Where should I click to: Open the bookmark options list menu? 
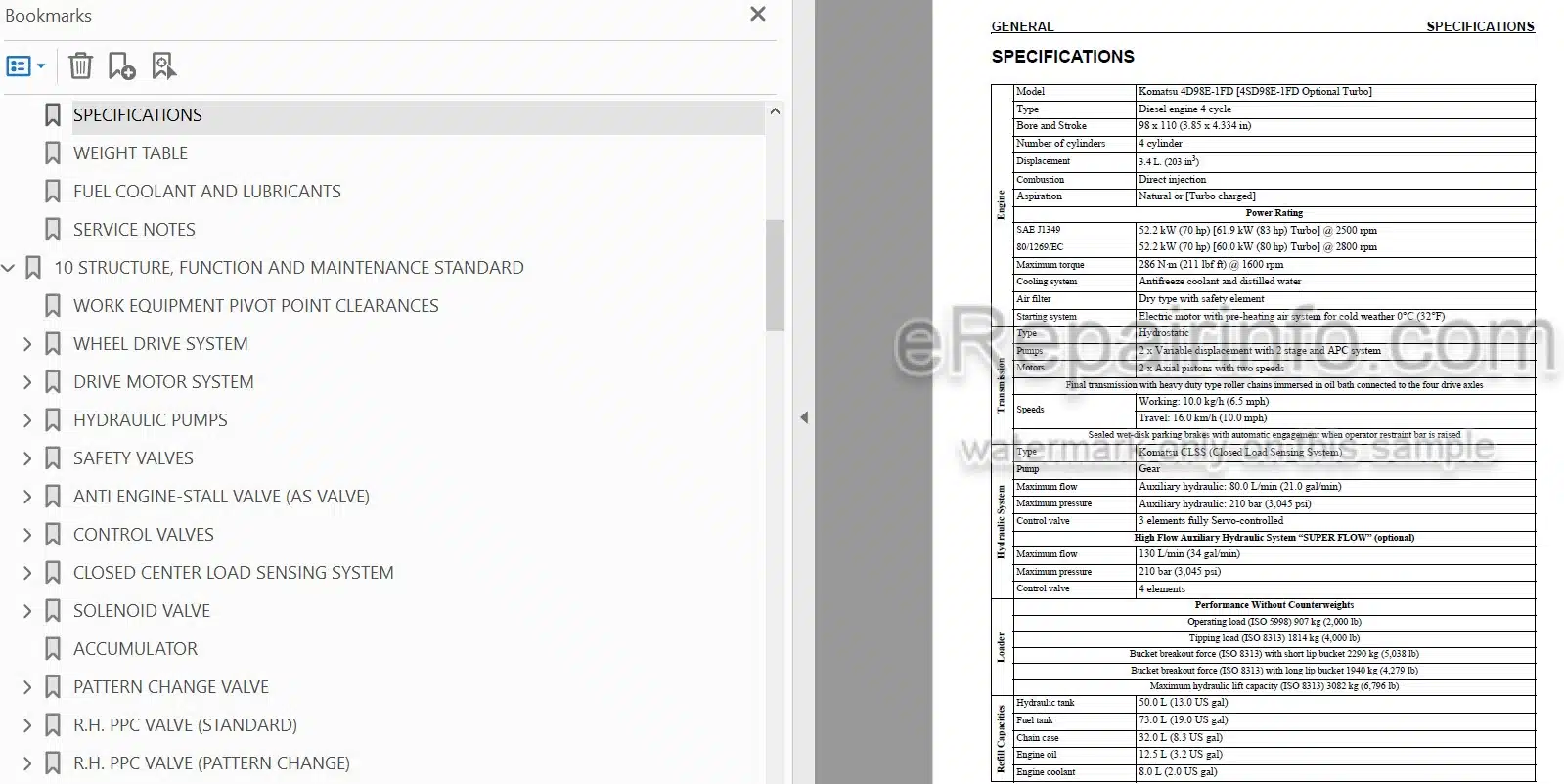click(x=25, y=66)
